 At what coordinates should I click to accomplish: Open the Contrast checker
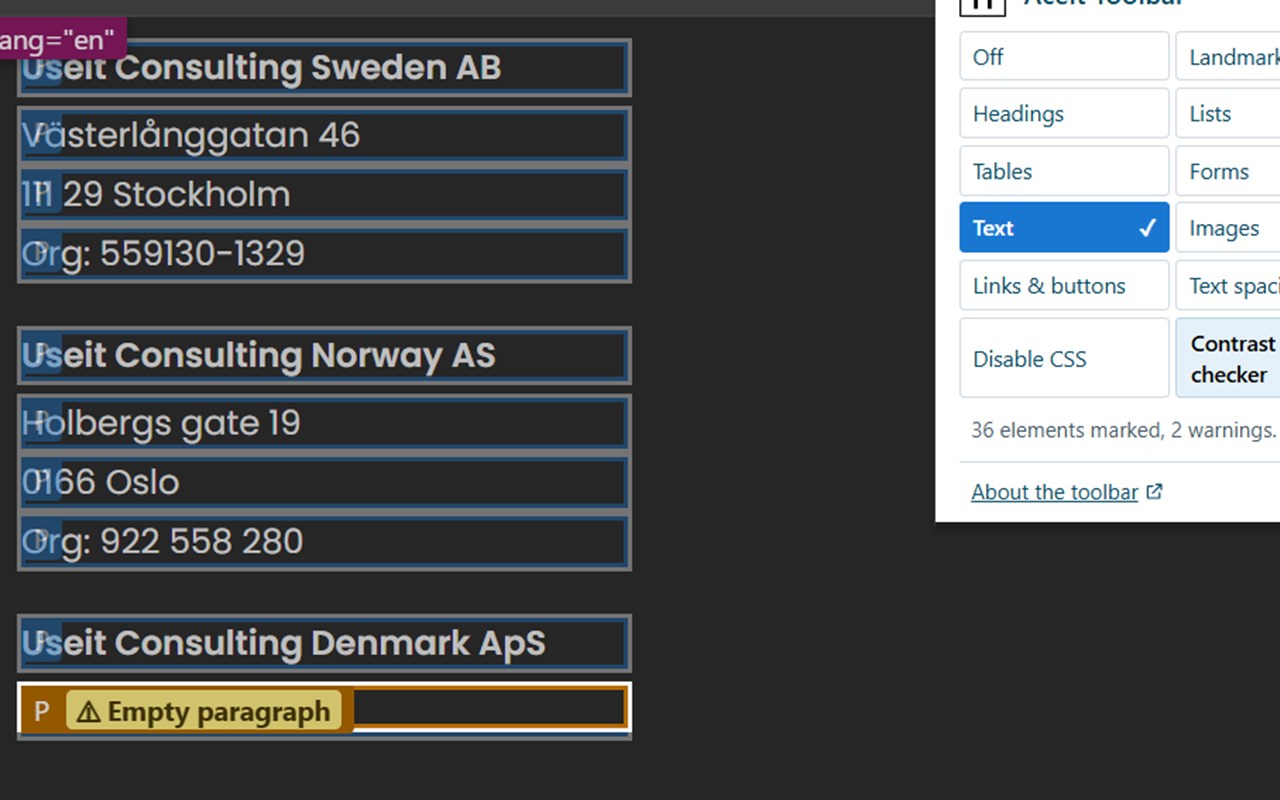pos(1230,359)
